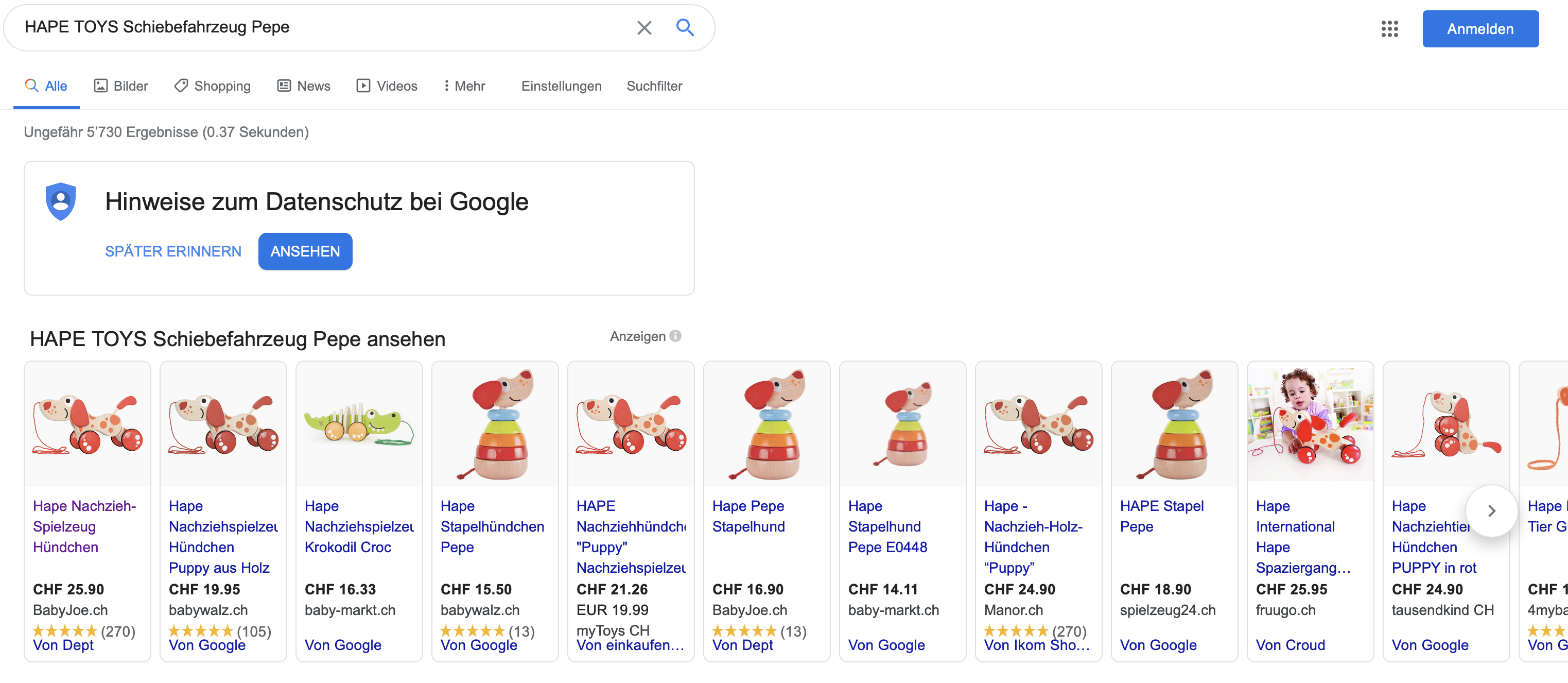
Task: Go to the Videos tab
Action: point(387,86)
